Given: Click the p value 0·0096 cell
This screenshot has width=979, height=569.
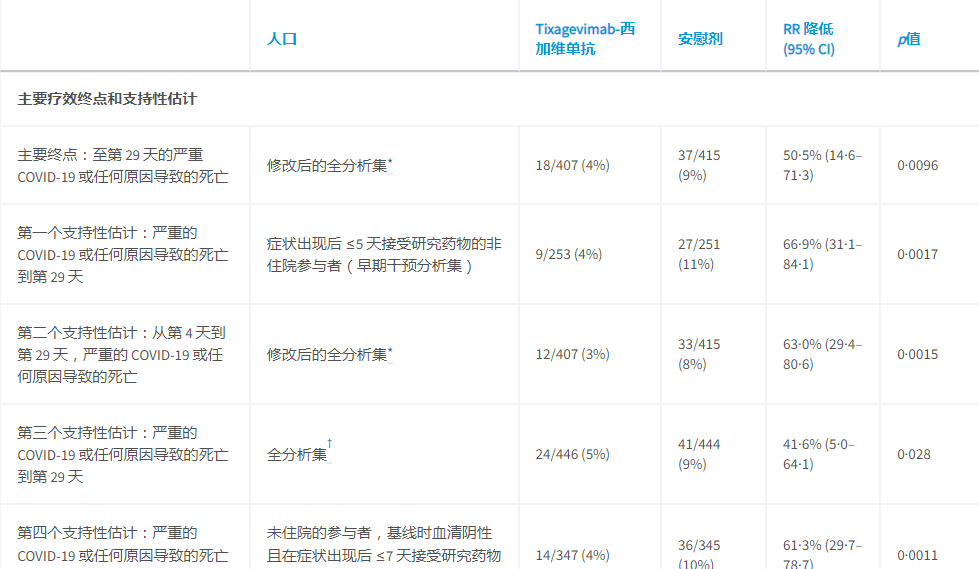Looking at the screenshot, I should [917, 165].
